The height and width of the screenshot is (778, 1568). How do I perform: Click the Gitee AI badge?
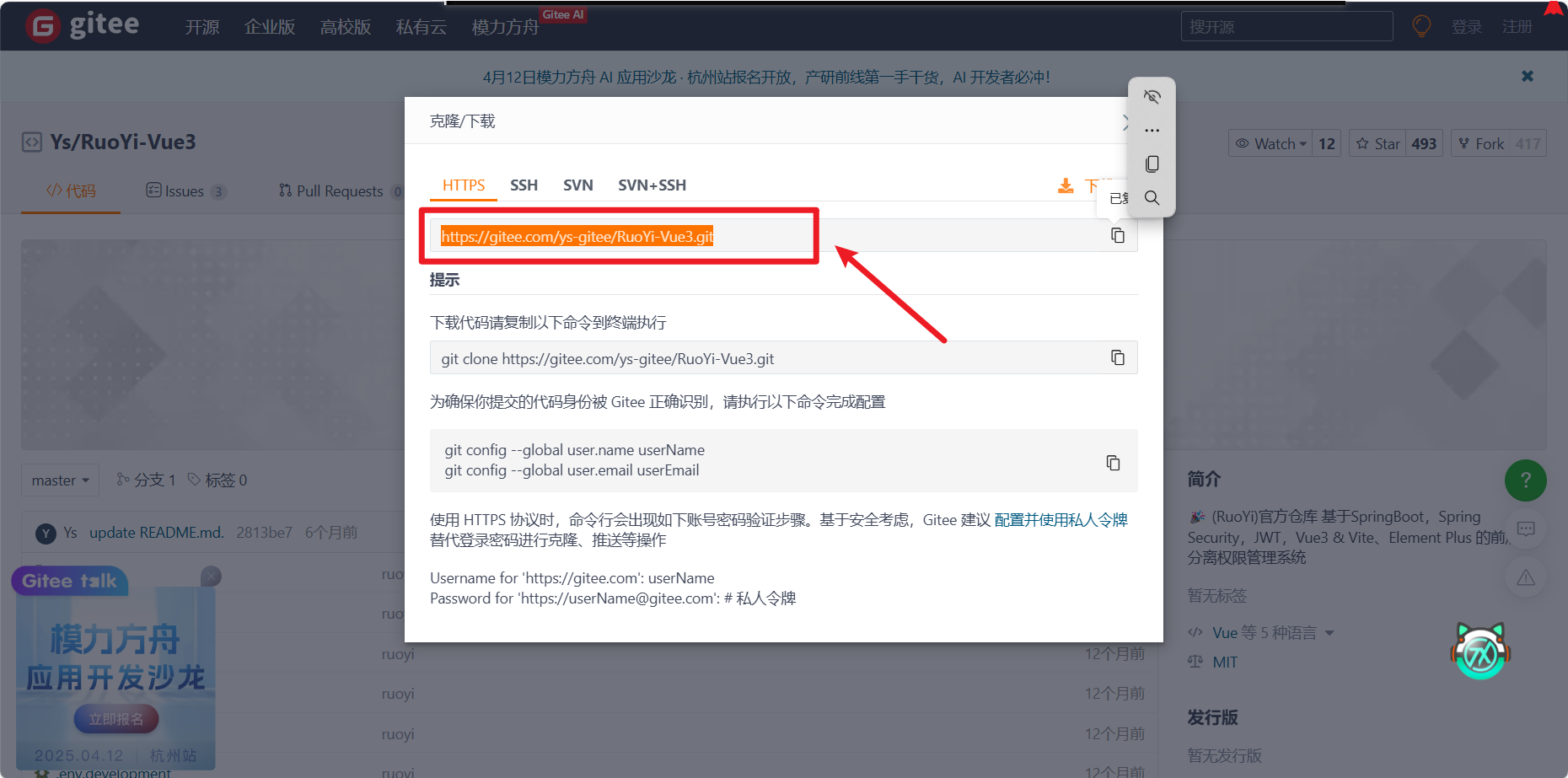pyautogui.click(x=563, y=14)
